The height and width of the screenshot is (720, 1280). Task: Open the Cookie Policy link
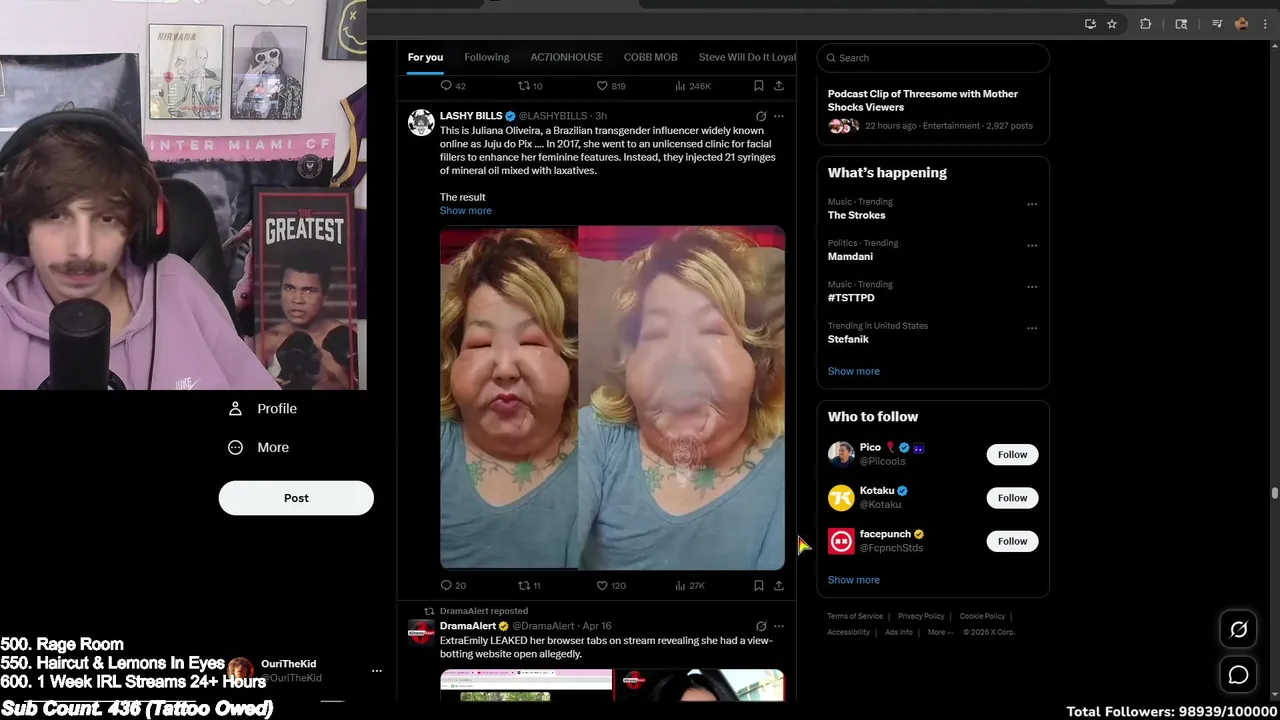tap(982, 616)
